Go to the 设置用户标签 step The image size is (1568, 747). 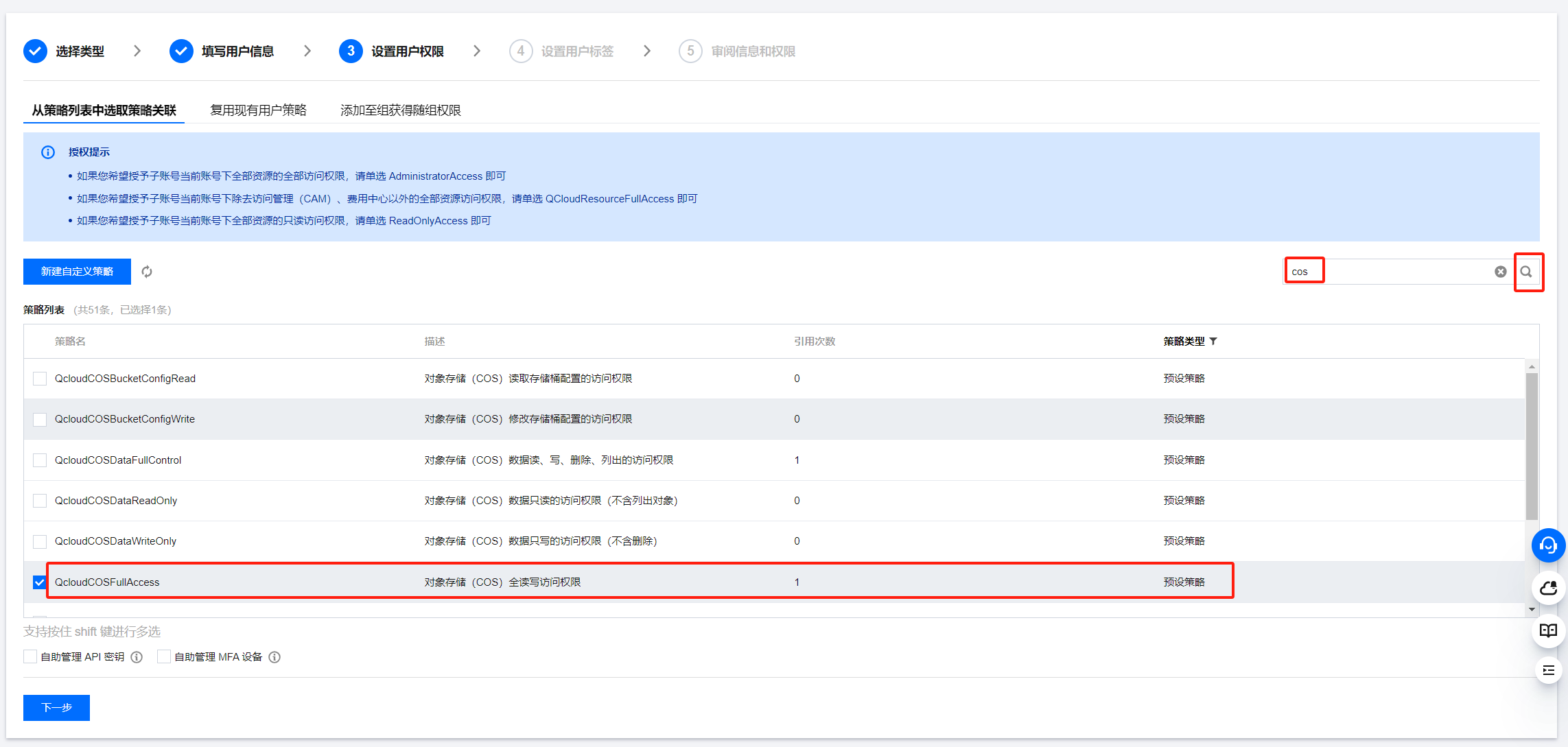pyautogui.click(x=577, y=51)
